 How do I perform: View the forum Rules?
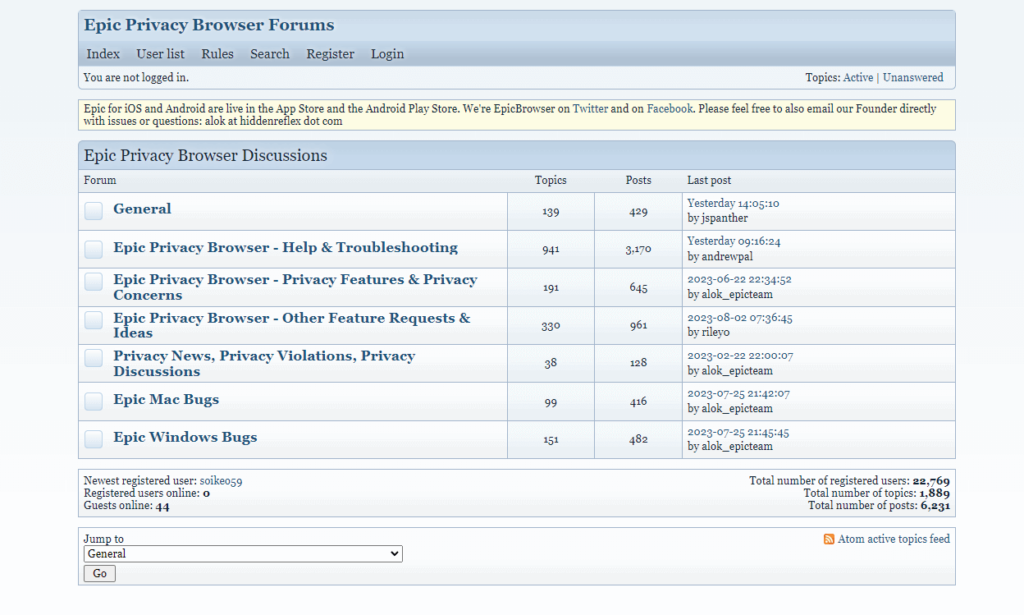217,54
